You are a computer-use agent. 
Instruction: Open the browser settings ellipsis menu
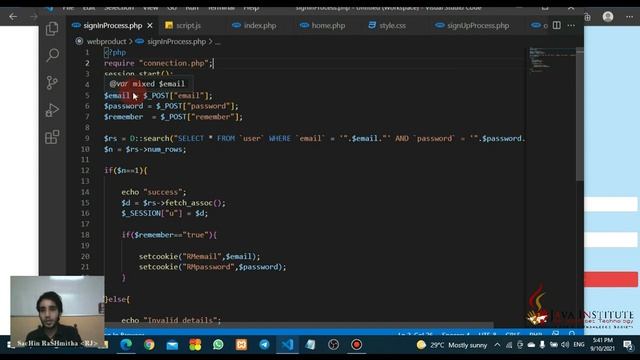pyautogui.click(x=629, y=17)
